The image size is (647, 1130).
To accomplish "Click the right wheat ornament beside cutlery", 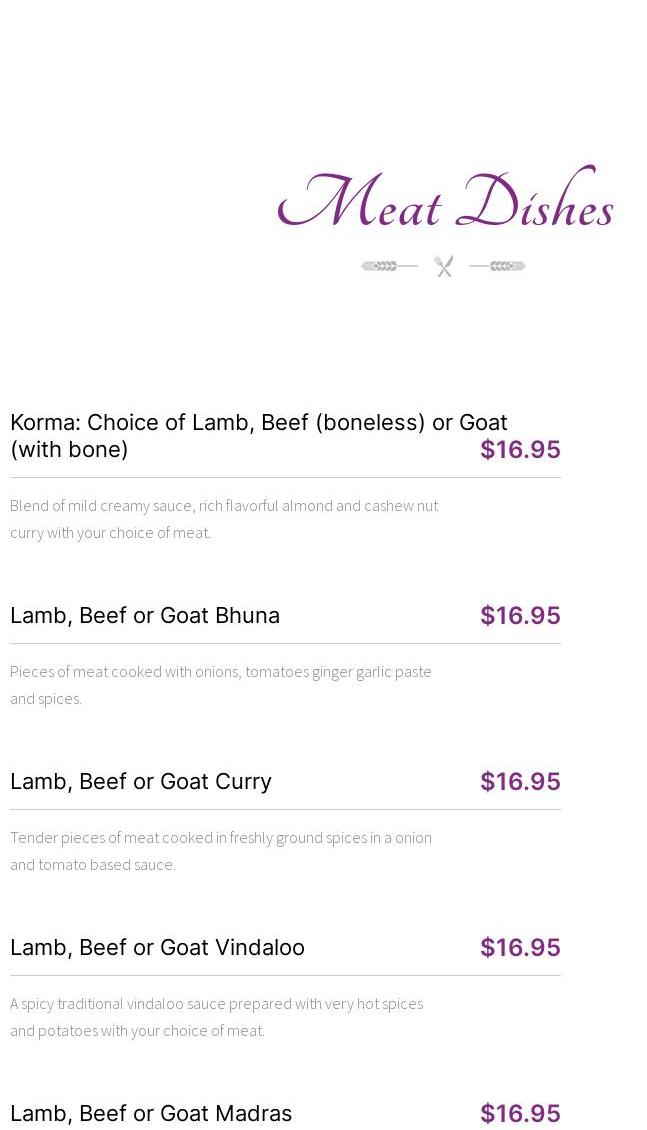I will (498, 266).
